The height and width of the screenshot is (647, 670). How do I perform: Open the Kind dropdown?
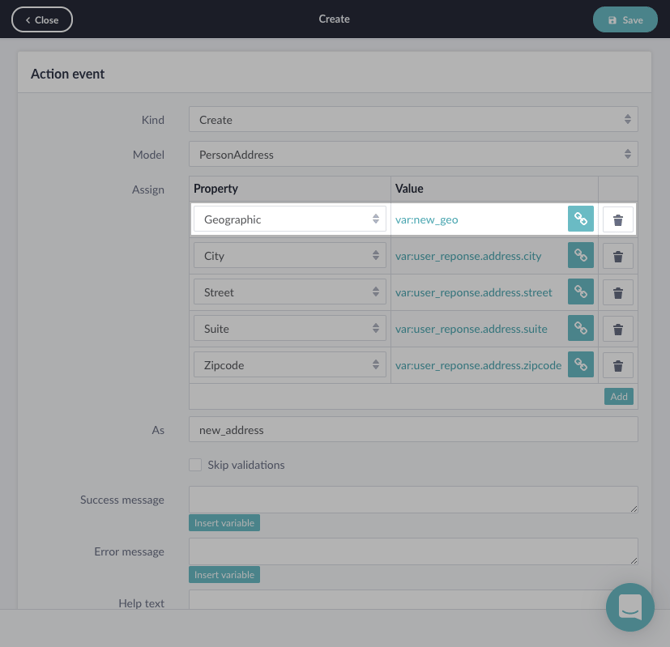tap(412, 120)
